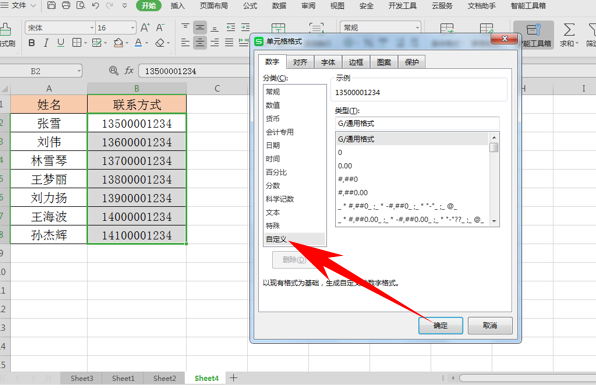
Task: Switch to the Border tab in dialog
Action: coord(356,62)
